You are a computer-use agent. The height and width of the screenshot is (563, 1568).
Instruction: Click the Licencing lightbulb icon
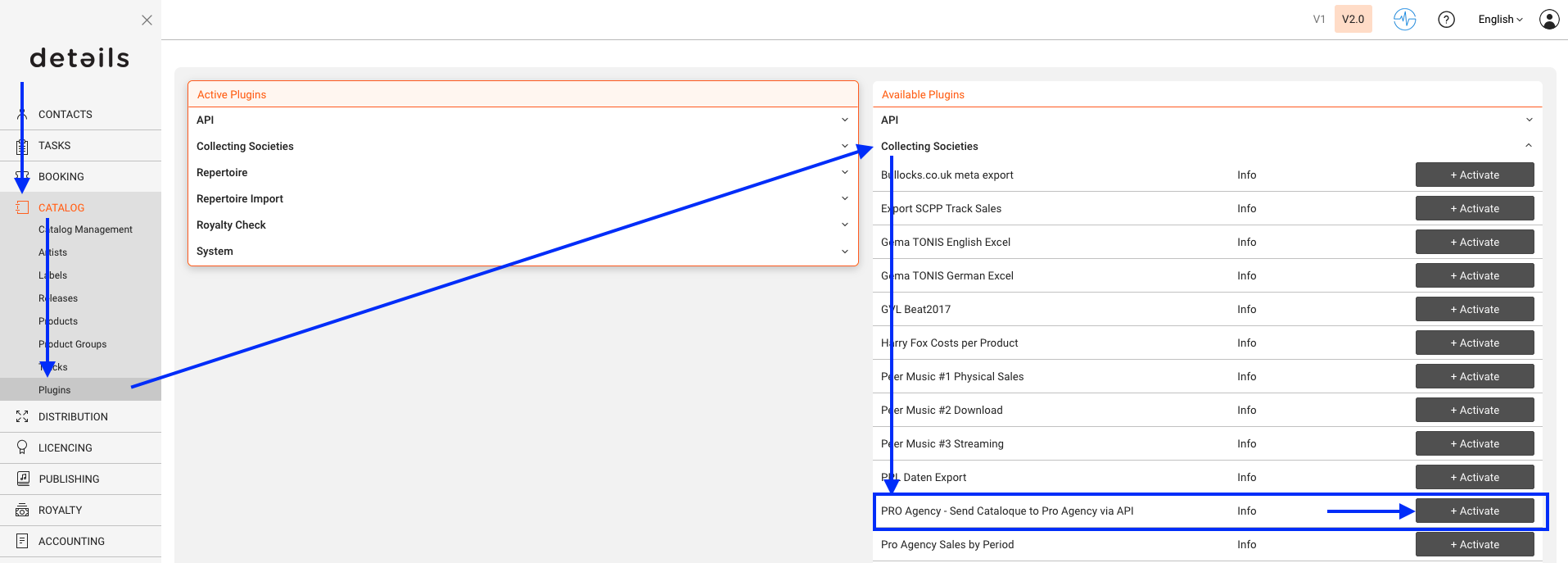(22, 447)
